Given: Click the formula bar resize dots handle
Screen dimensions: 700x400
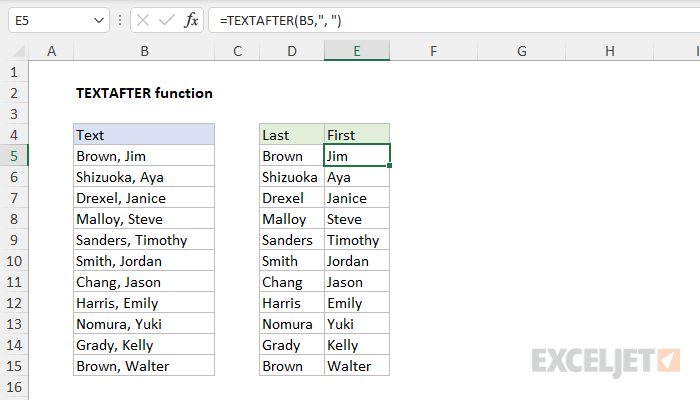Looking at the screenshot, I should pyautogui.click(x=120, y=21).
